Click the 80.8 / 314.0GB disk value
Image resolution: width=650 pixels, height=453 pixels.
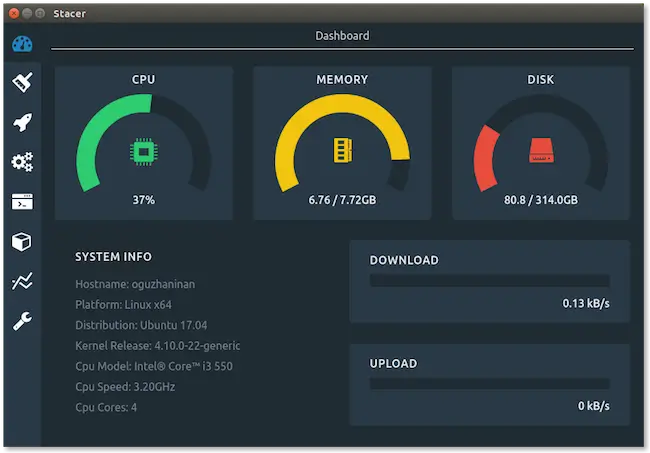click(541, 200)
